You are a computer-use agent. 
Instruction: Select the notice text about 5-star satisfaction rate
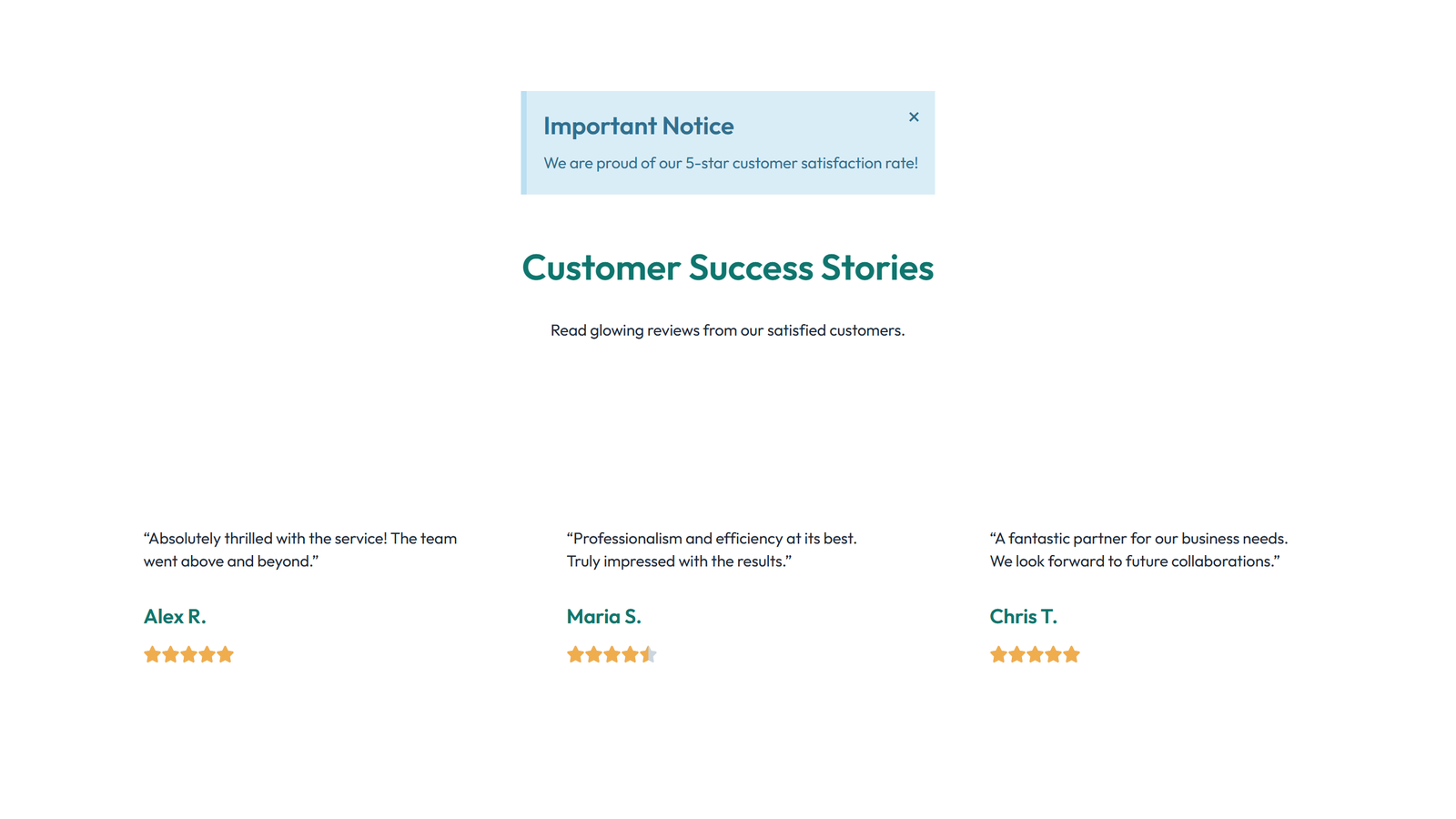pyautogui.click(x=731, y=163)
